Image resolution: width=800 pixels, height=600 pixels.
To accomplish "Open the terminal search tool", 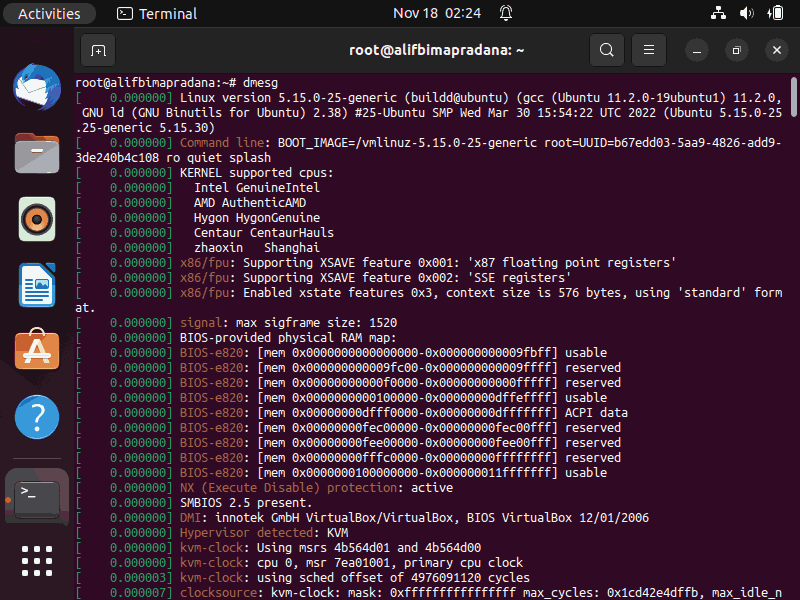I will click(607, 50).
